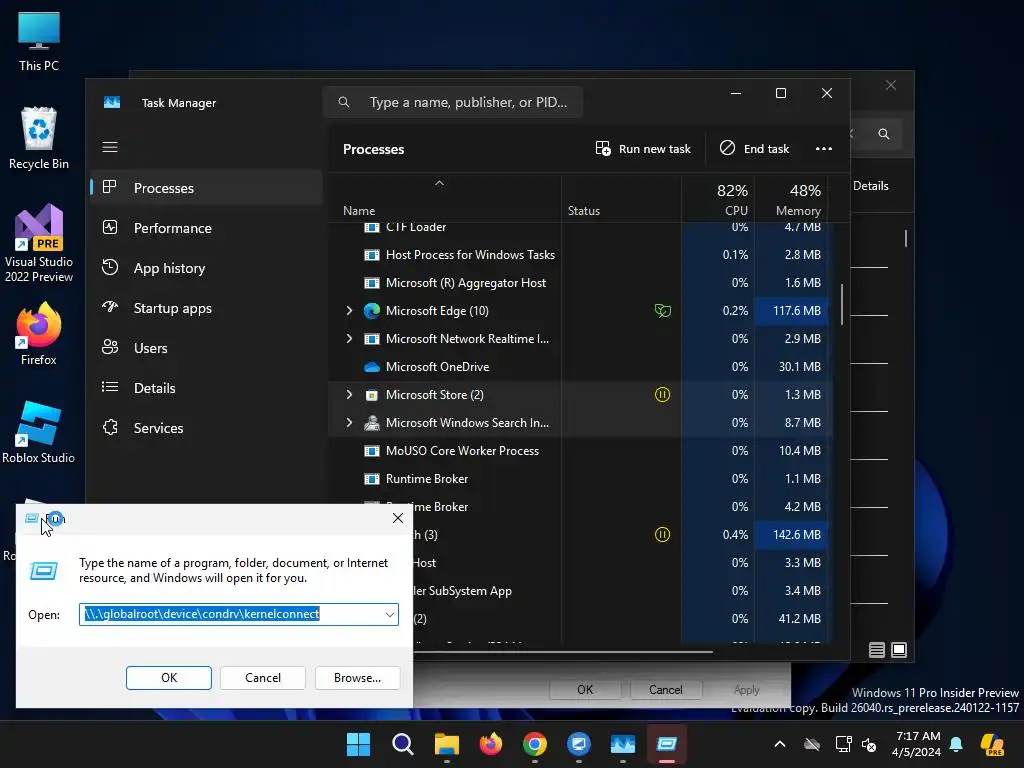Screen dimensions: 1024x768
Task: Click Run new task button
Action: coord(643,149)
